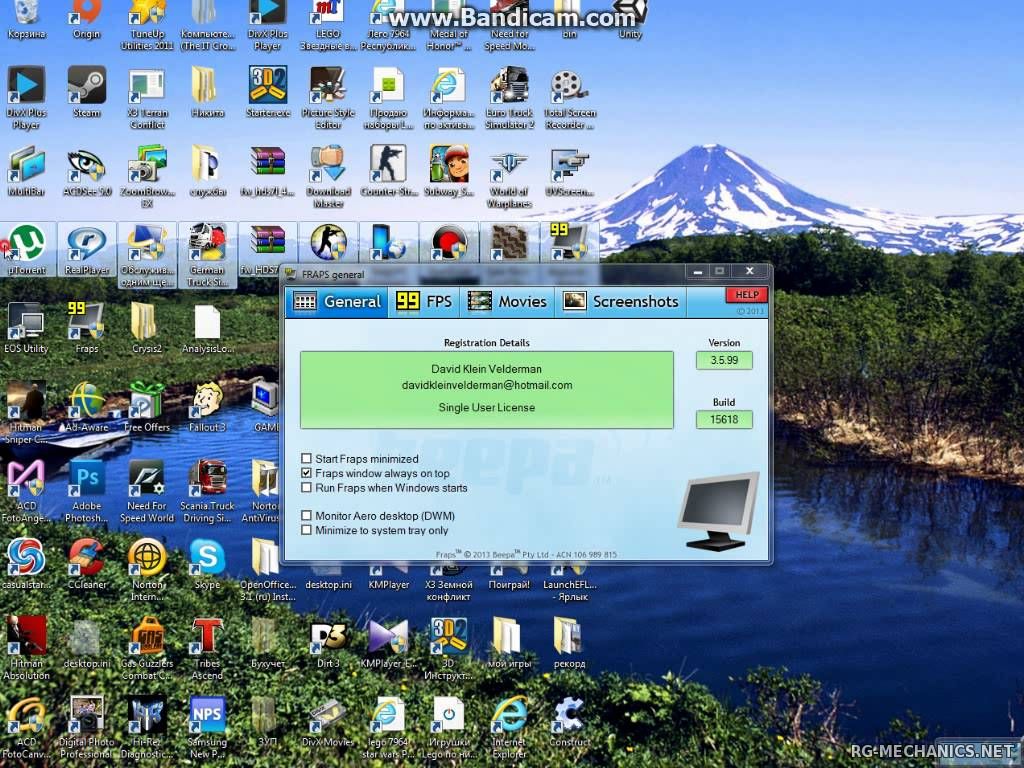Open the Skype desktop shortcut
The width and height of the screenshot is (1024, 768).
(207, 558)
